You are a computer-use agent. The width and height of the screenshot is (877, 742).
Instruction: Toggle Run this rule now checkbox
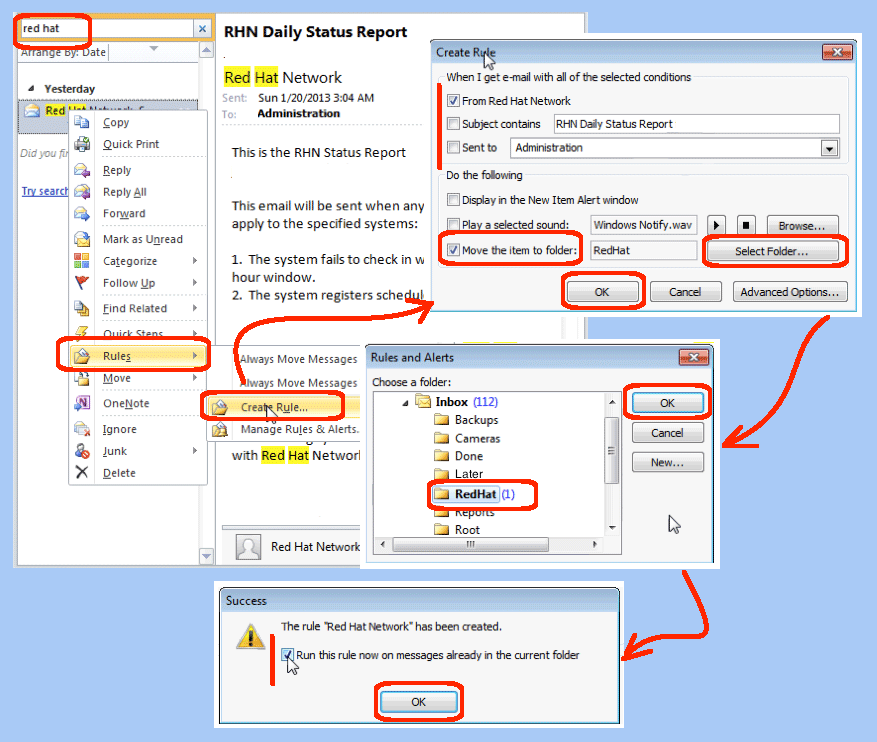[287, 654]
